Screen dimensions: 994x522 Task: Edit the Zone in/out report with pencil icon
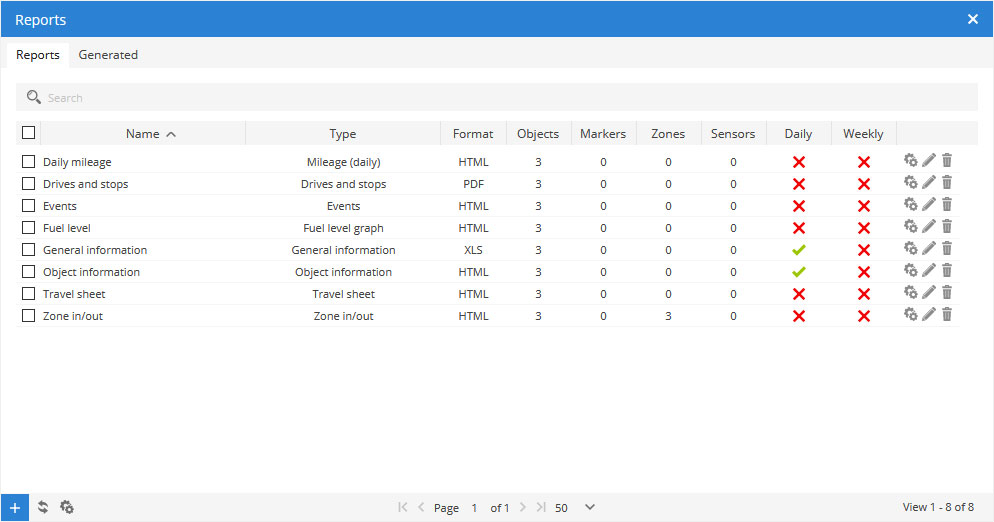(929, 315)
